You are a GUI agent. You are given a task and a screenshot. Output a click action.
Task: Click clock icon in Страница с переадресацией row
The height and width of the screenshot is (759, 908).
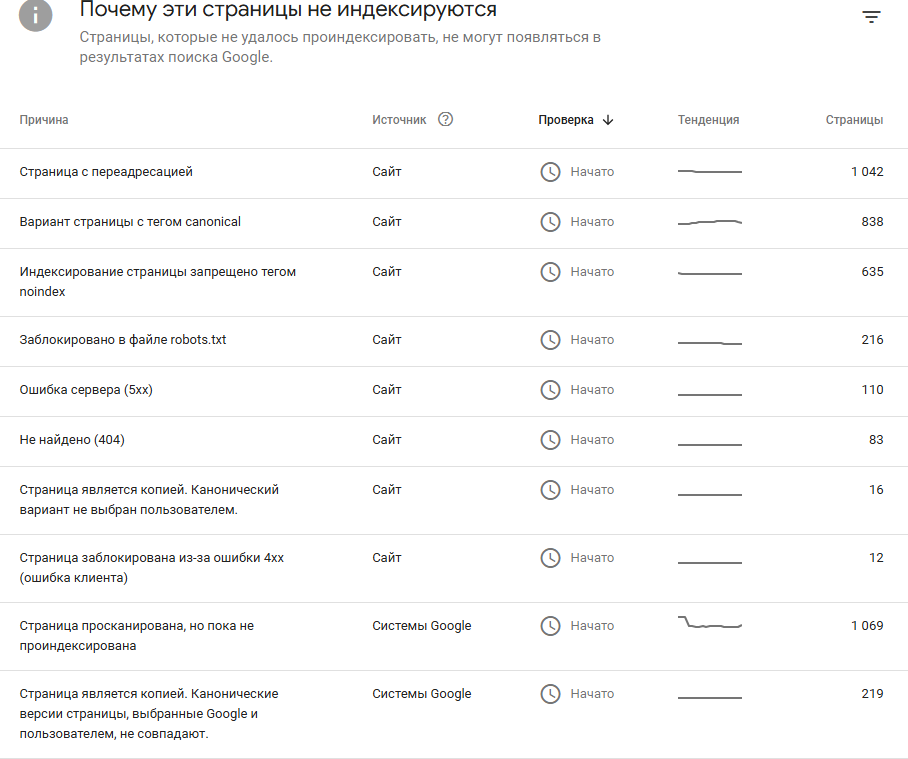550,172
